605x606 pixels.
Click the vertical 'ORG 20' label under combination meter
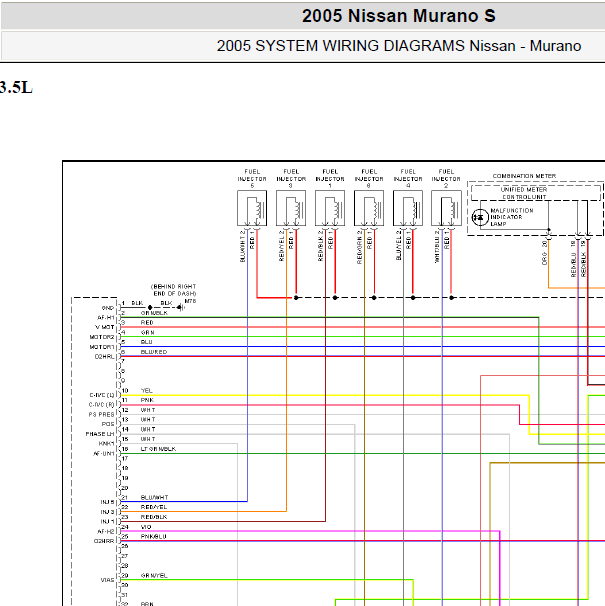tap(544, 253)
